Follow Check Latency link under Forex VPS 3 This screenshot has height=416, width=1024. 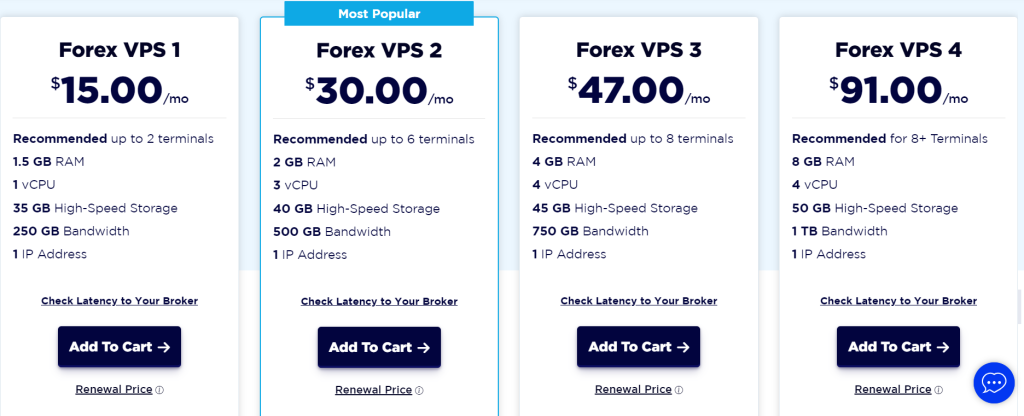click(638, 301)
